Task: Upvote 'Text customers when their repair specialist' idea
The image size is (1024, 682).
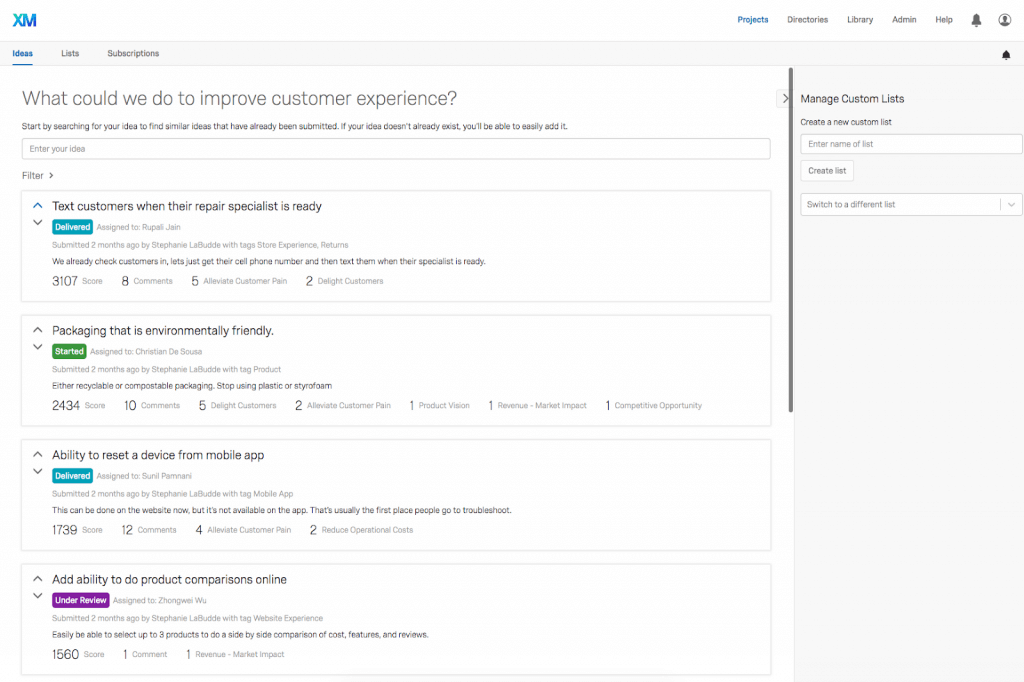Action: pos(38,205)
